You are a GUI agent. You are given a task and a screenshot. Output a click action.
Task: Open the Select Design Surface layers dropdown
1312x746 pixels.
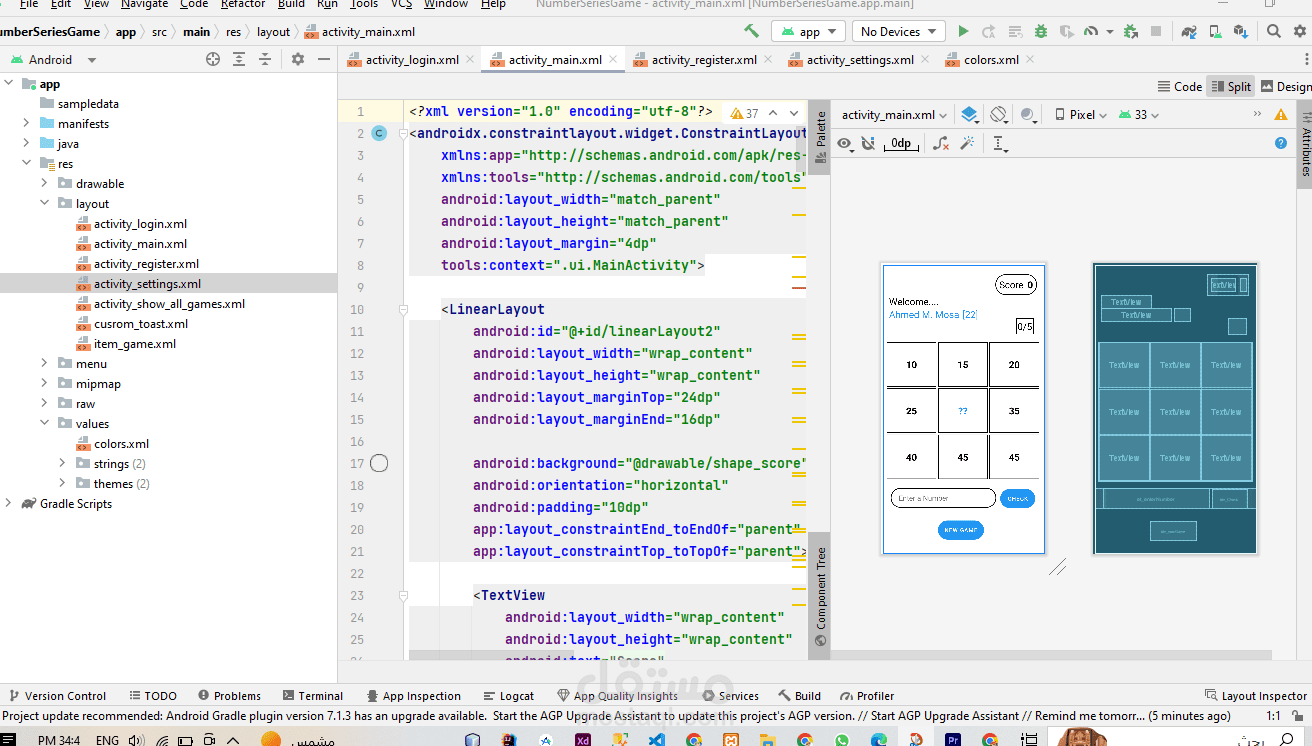click(x=969, y=115)
